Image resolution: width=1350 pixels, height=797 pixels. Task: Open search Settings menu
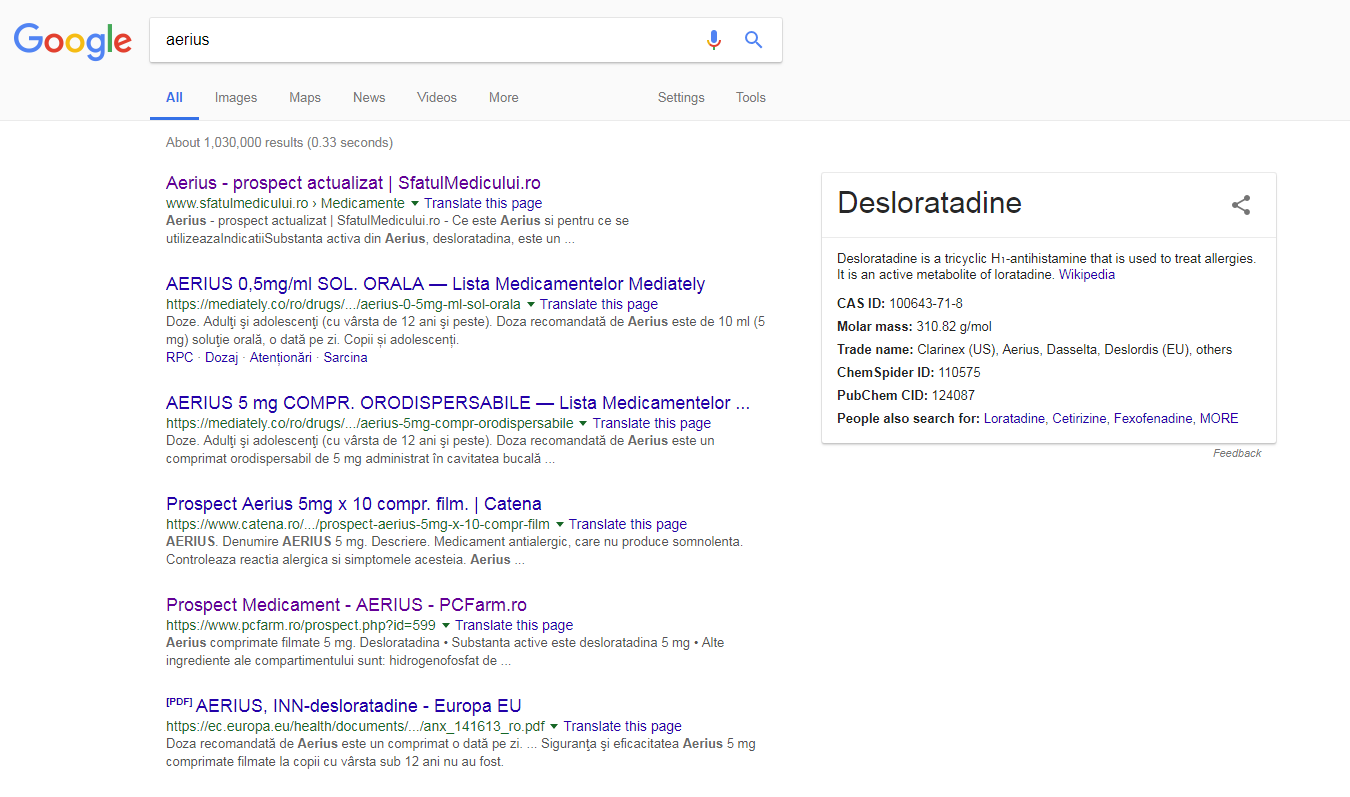point(681,98)
